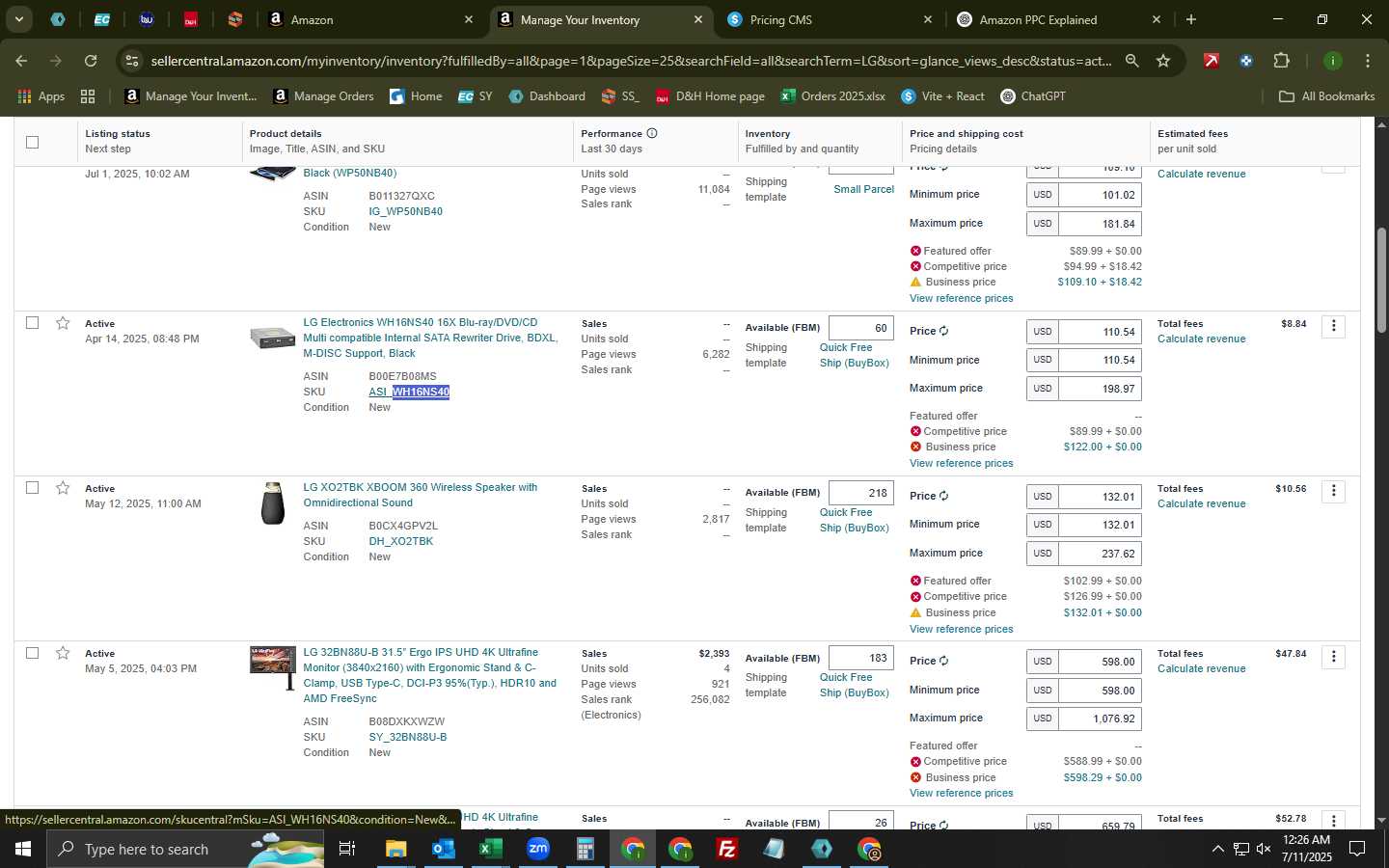This screenshot has height=868, width=1389.
Task: Open Calculator from the taskbar
Action: point(585,849)
